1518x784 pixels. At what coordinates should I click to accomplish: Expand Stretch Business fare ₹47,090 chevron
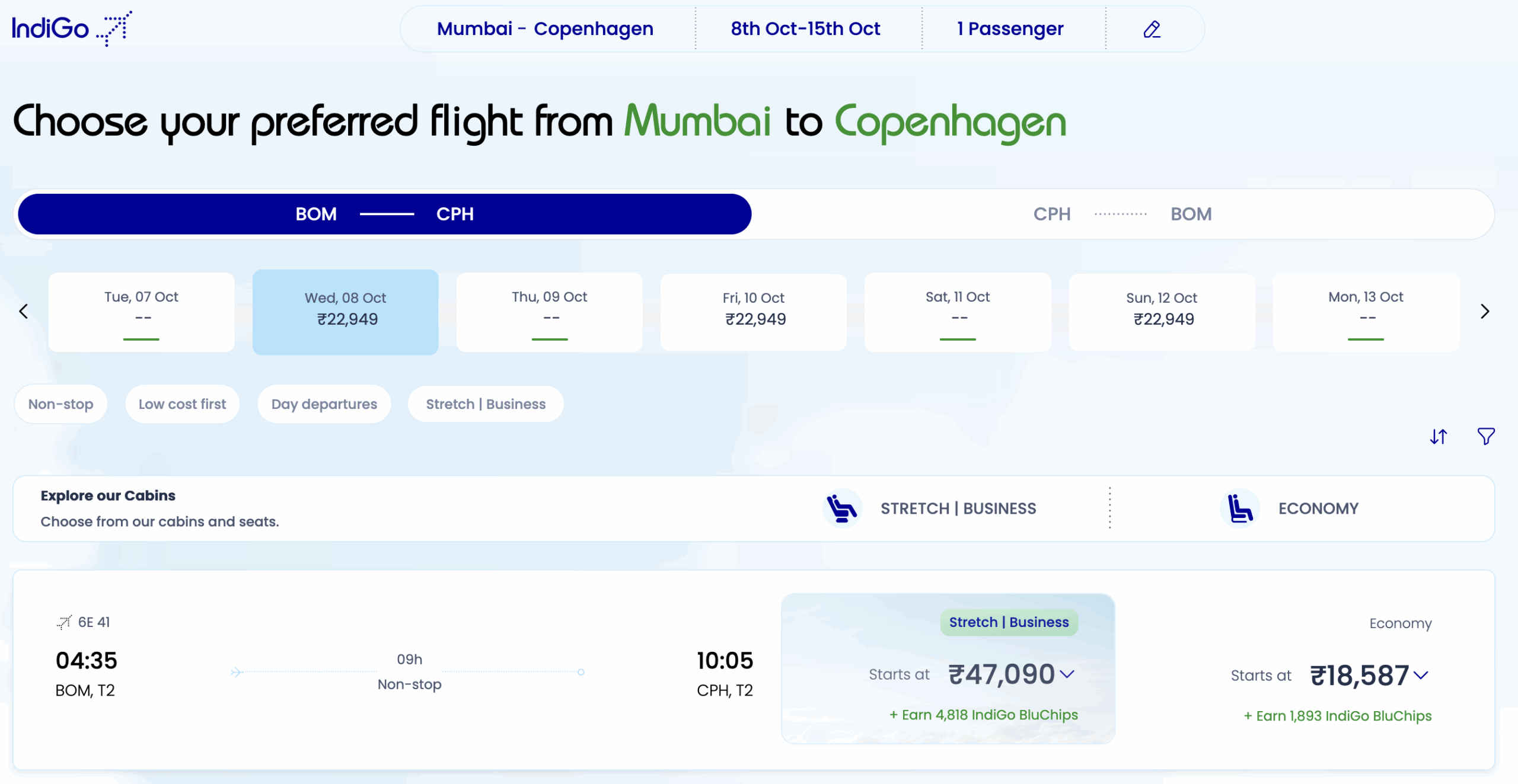coord(1067,674)
